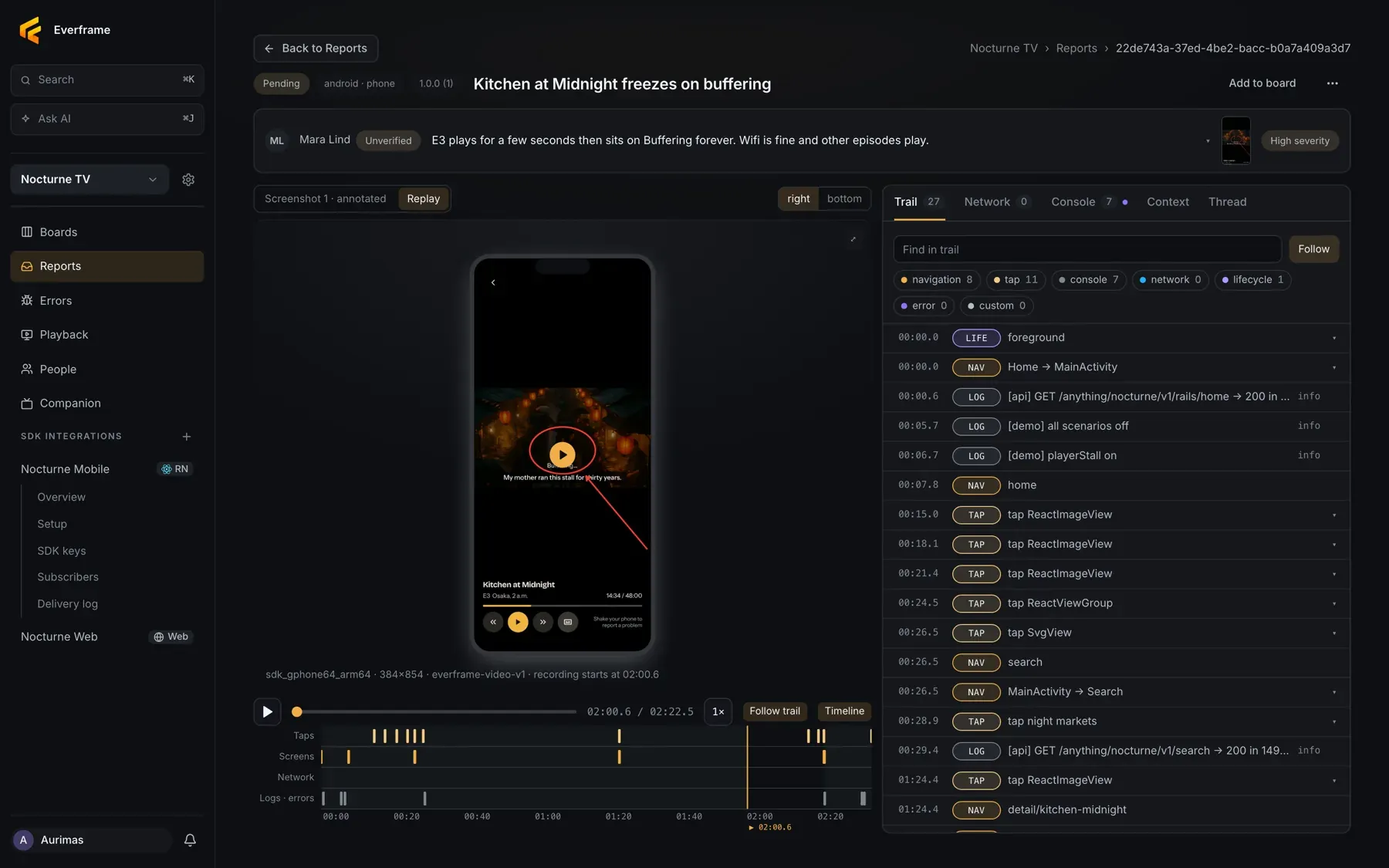Click the Web platform badge
This screenshot has width=1389, height=868.
(x=171, y=637)
